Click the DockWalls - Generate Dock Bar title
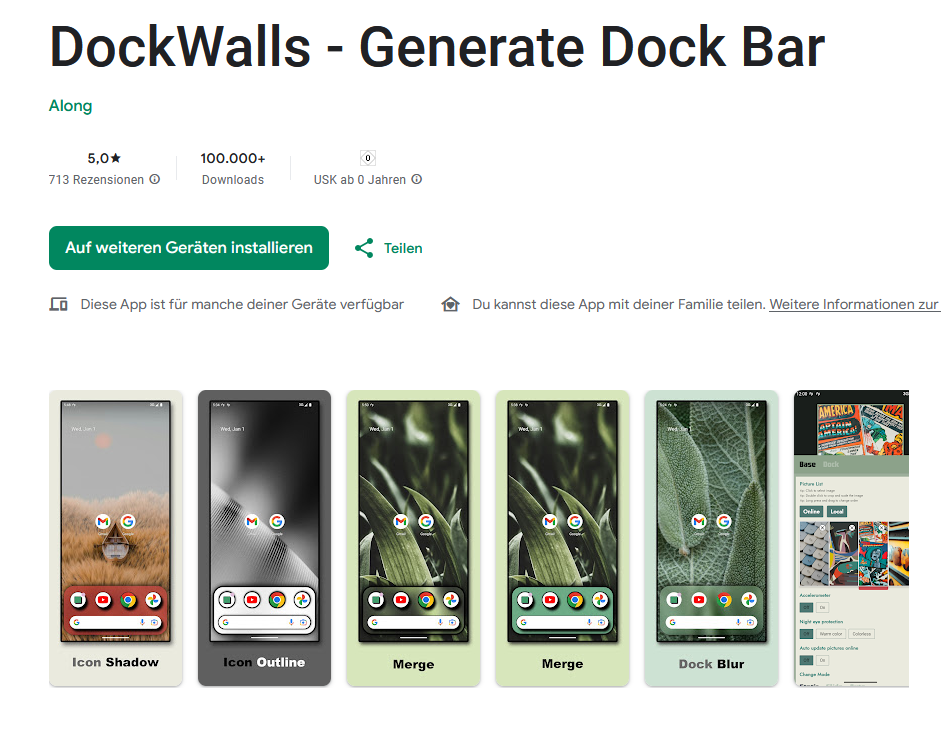The height and width of the screenshot is (729, 941). coord(437,47)
